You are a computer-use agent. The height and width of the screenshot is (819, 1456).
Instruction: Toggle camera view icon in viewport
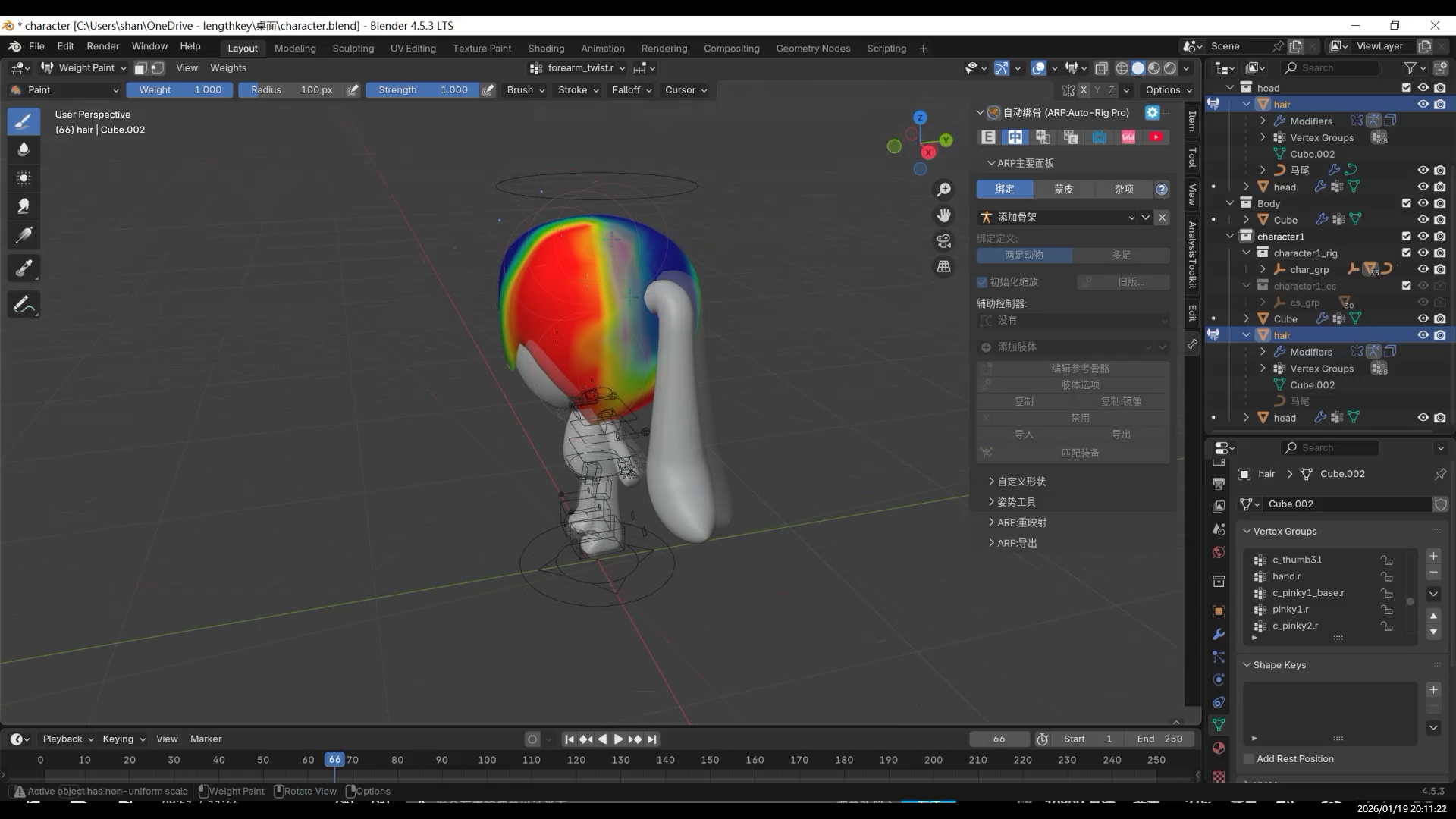(943, 241)
